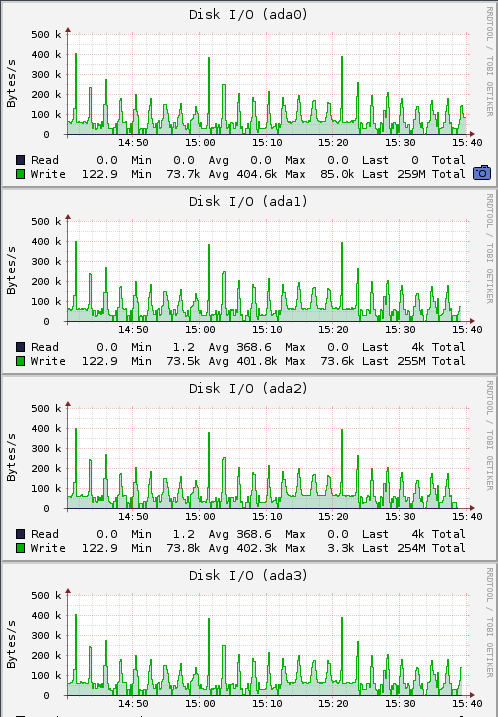Click the '73.5k' write average value
This screenshot has width=498, height=717.
click(183, 361)
